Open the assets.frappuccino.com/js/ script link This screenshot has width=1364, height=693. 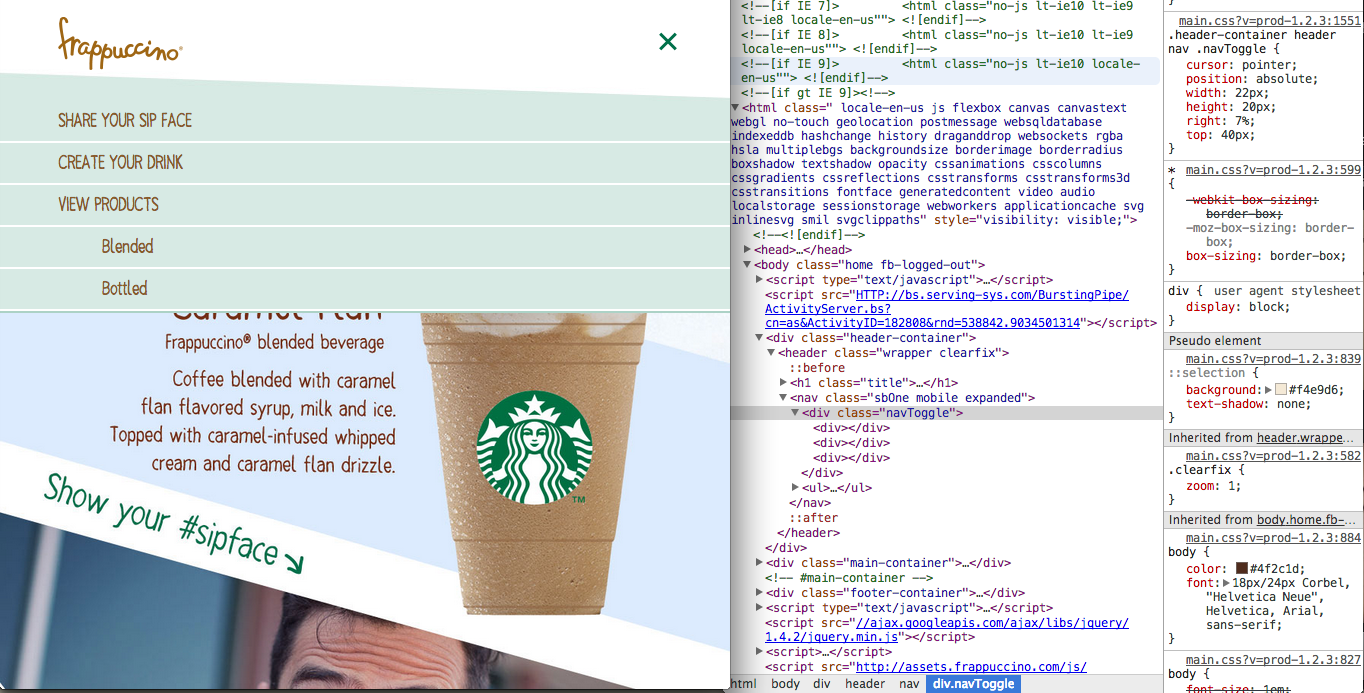point(971,667)
